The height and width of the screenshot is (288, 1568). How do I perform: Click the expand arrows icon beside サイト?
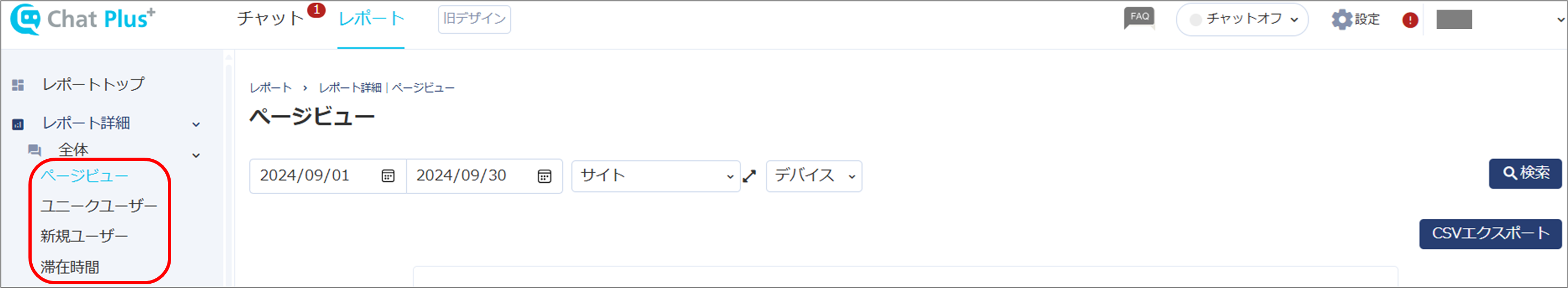tap(749, 176)
